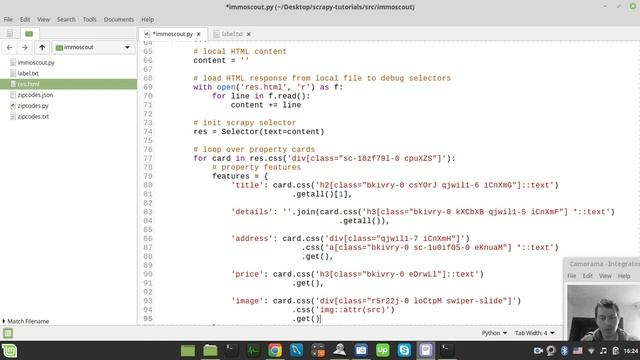This screenshot has height=360, width=640.
Task: Click the Camorama webcam preview image
Action: click(x=603, y=313)
